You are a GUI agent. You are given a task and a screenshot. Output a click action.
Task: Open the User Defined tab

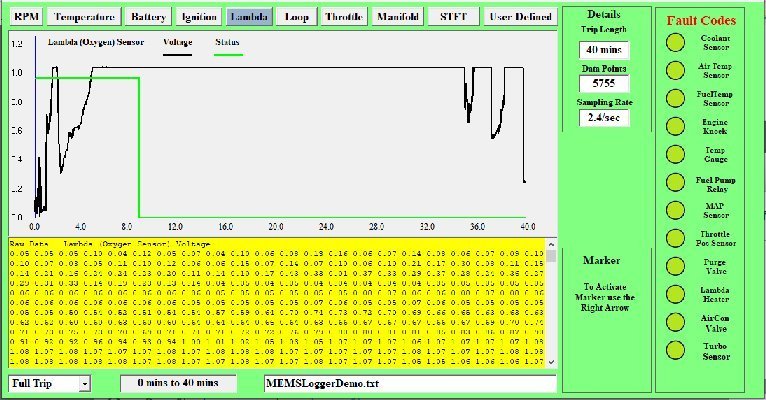(x=520, y=17)
